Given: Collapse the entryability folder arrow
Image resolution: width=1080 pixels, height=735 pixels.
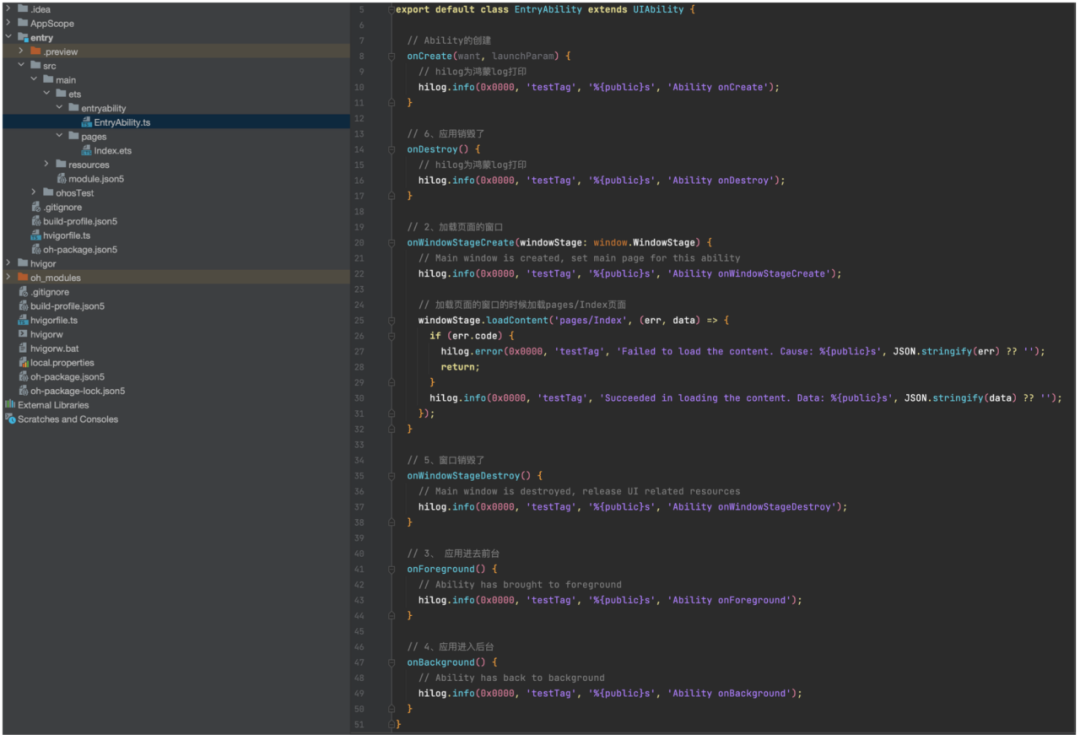Looking at the screenshot, I should click(60, 107).
